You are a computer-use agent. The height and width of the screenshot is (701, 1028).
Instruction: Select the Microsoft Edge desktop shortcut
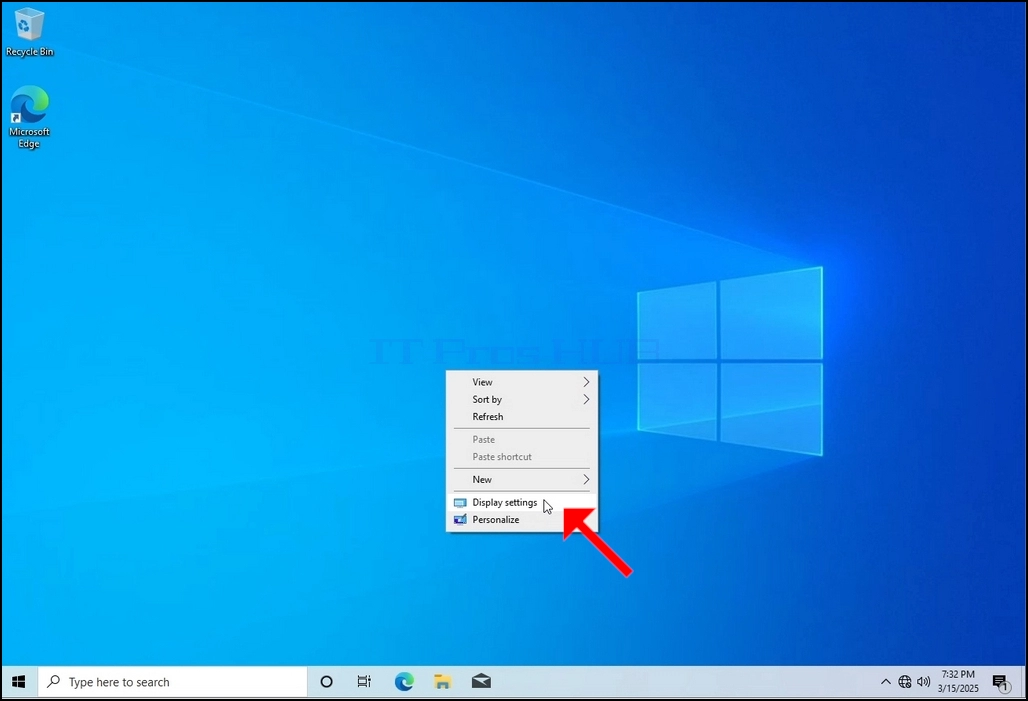29,117
